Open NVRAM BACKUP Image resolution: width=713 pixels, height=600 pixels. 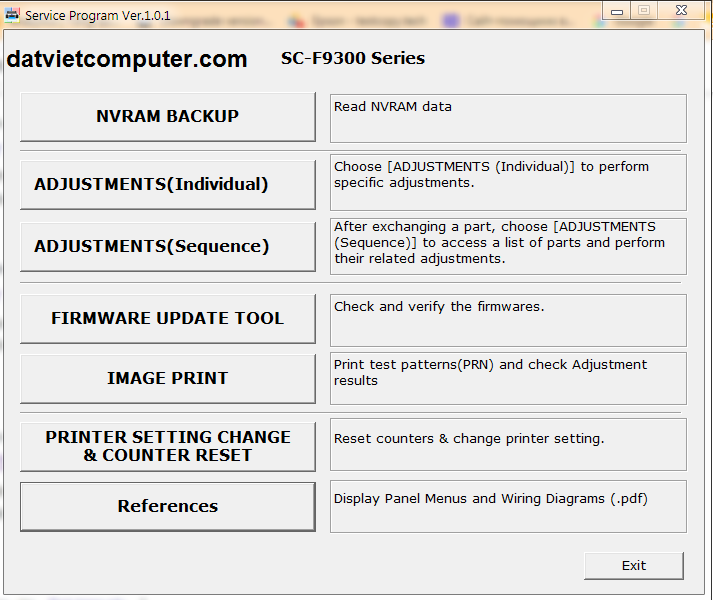point(167,117)
